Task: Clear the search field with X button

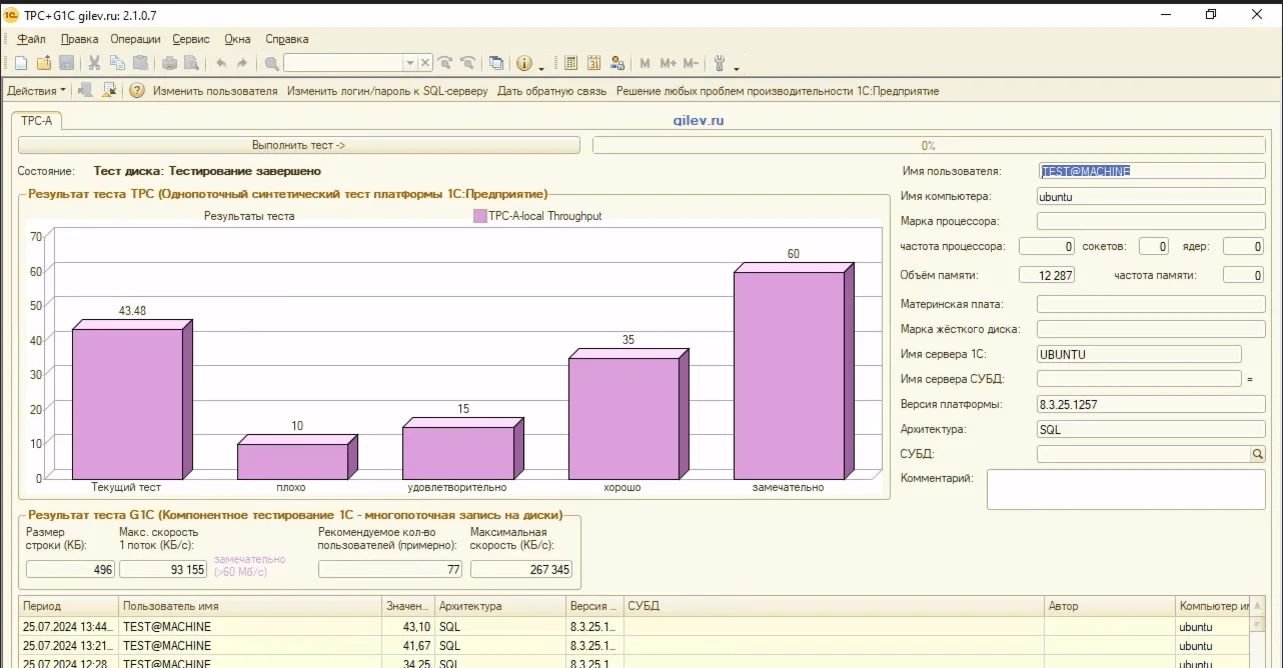Action: point(425,63)
